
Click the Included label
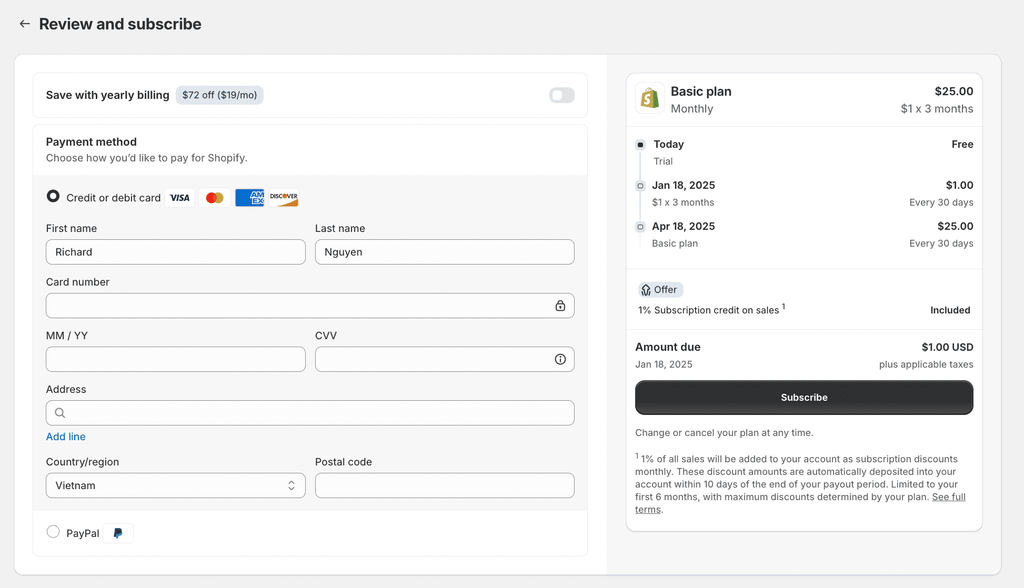(x=950, y=310)
